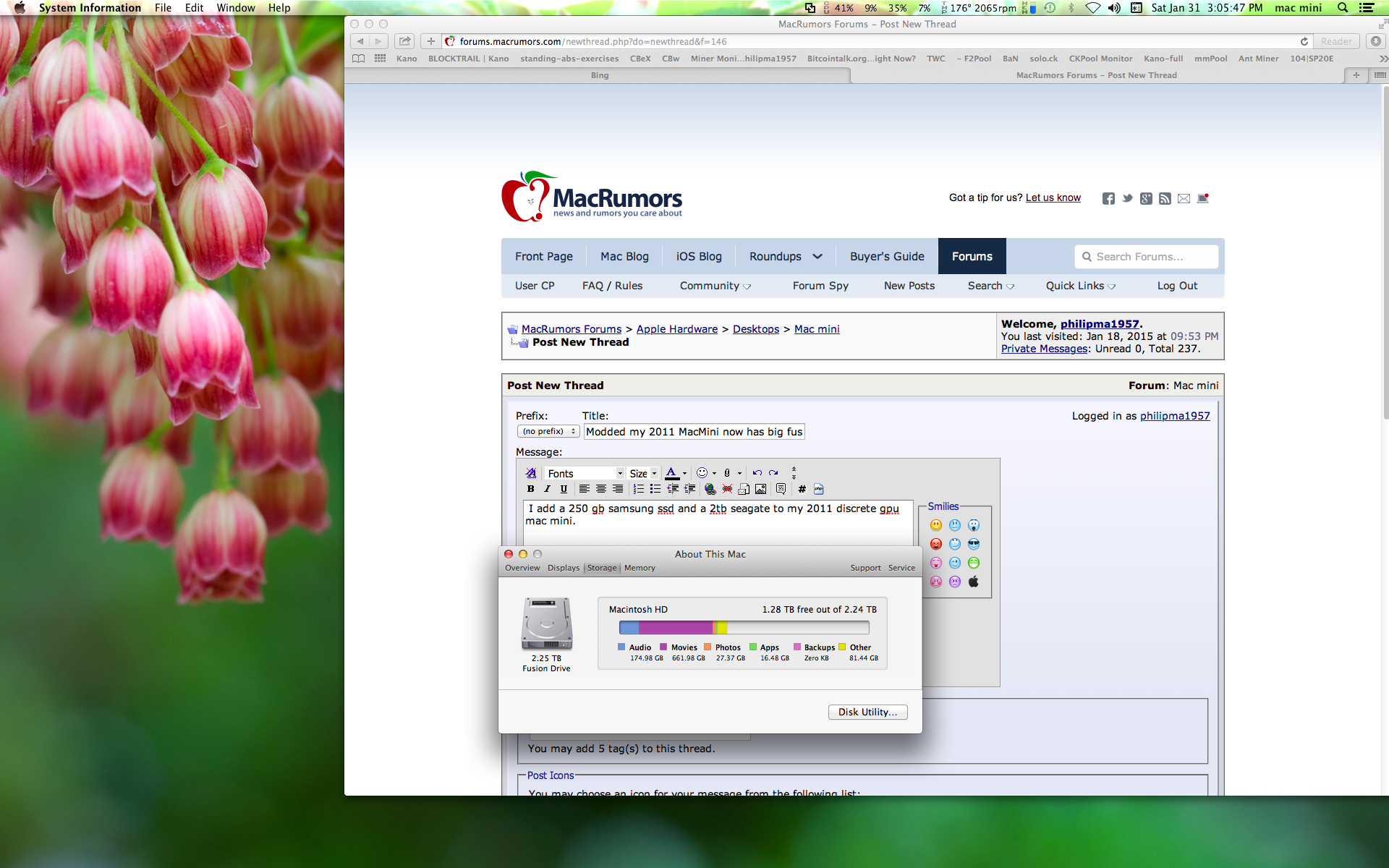Open the text color dropdown arrow
The width and height of the screenshot is (1389, 868).
click(x=684, y=474)
